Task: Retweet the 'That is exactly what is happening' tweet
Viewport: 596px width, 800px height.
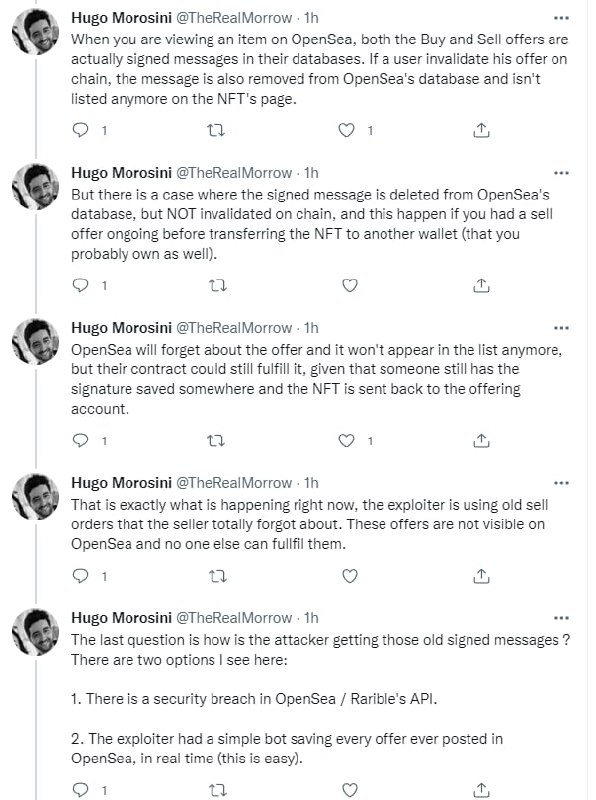Action: (218, 576)
